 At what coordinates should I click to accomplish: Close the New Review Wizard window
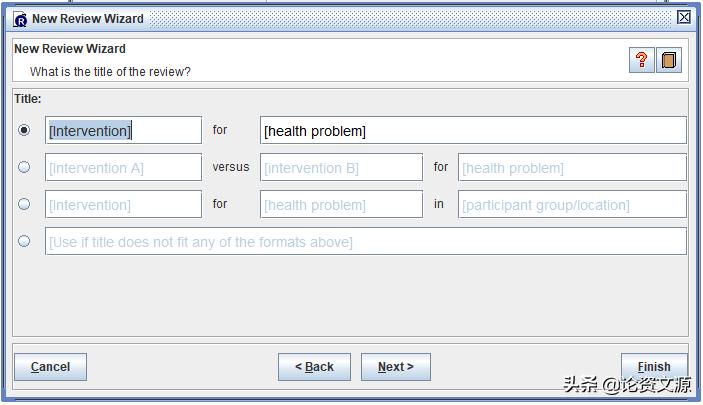click(x=684, y=17)
